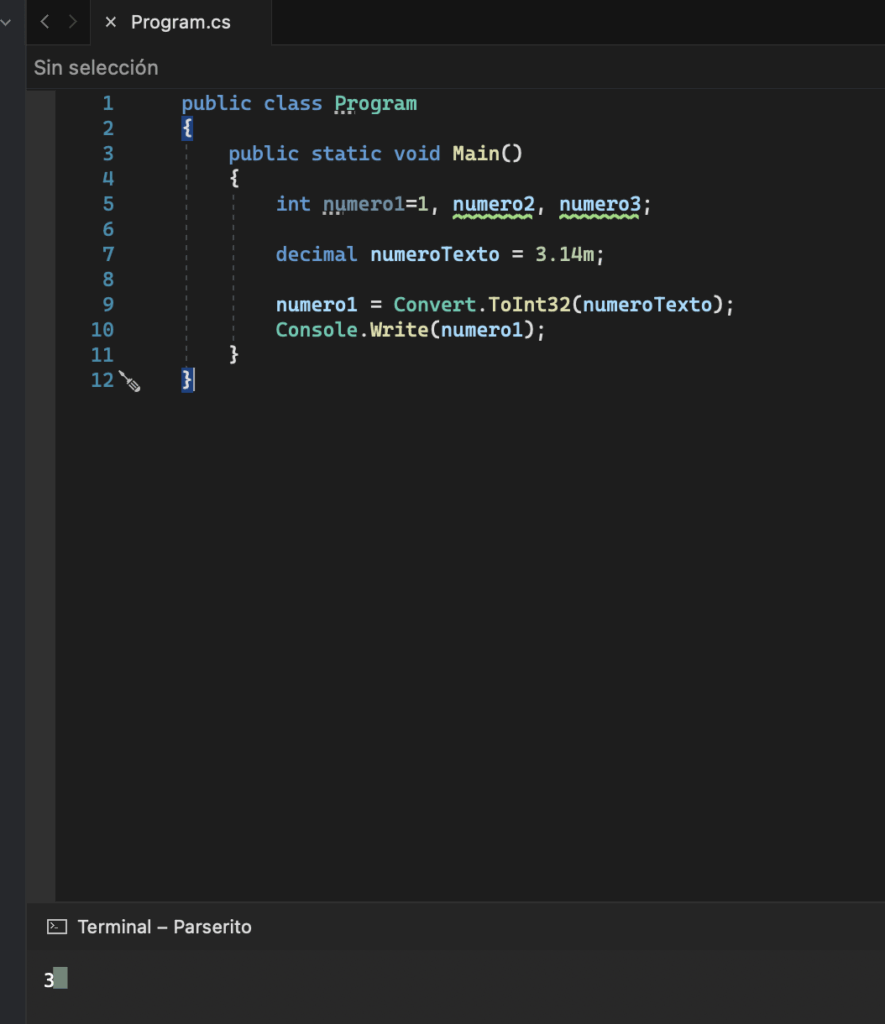
Task: Close the Program.cs tab
Action: pyautogui.click(x=110, y=22)
